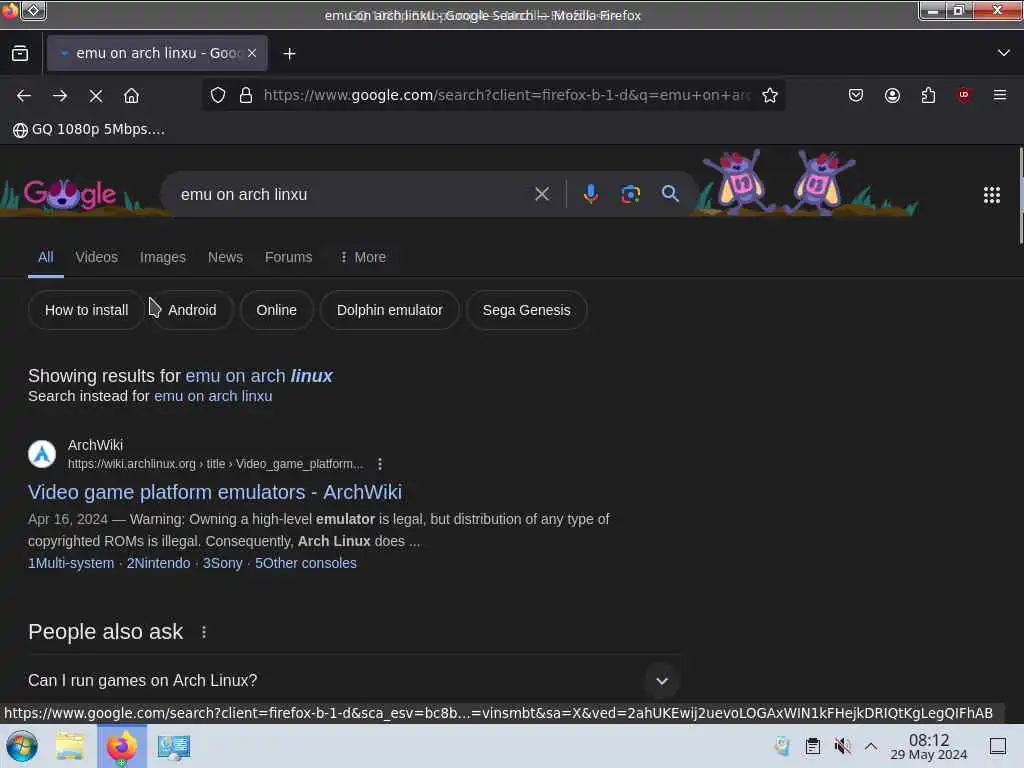This screenshot has width=1024, height=768.
Task: Open tracking protection shield panel
Action: click(218, 95)
